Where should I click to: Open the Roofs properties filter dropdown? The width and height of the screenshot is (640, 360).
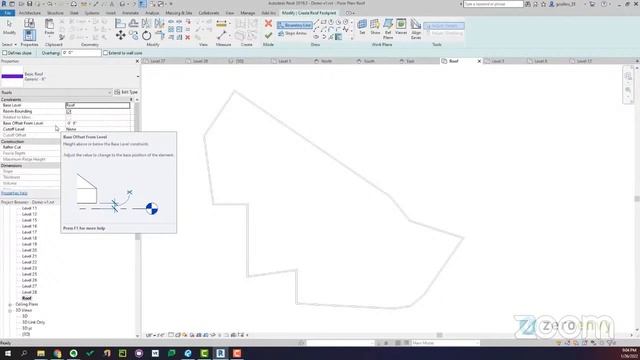click(x=109, y=93)
